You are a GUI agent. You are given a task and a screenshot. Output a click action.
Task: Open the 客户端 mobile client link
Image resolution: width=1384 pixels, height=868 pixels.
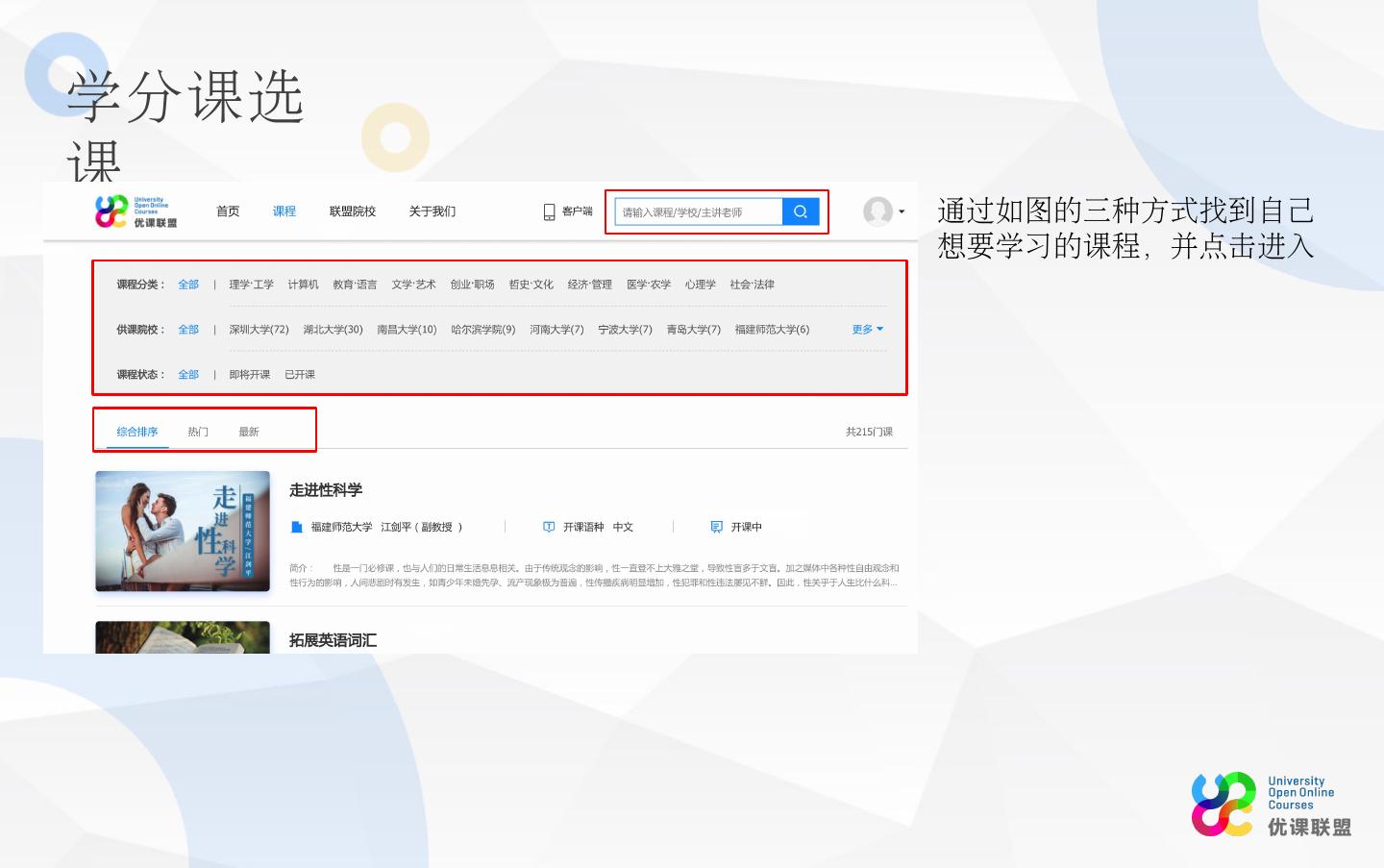[x=568, y=211]
